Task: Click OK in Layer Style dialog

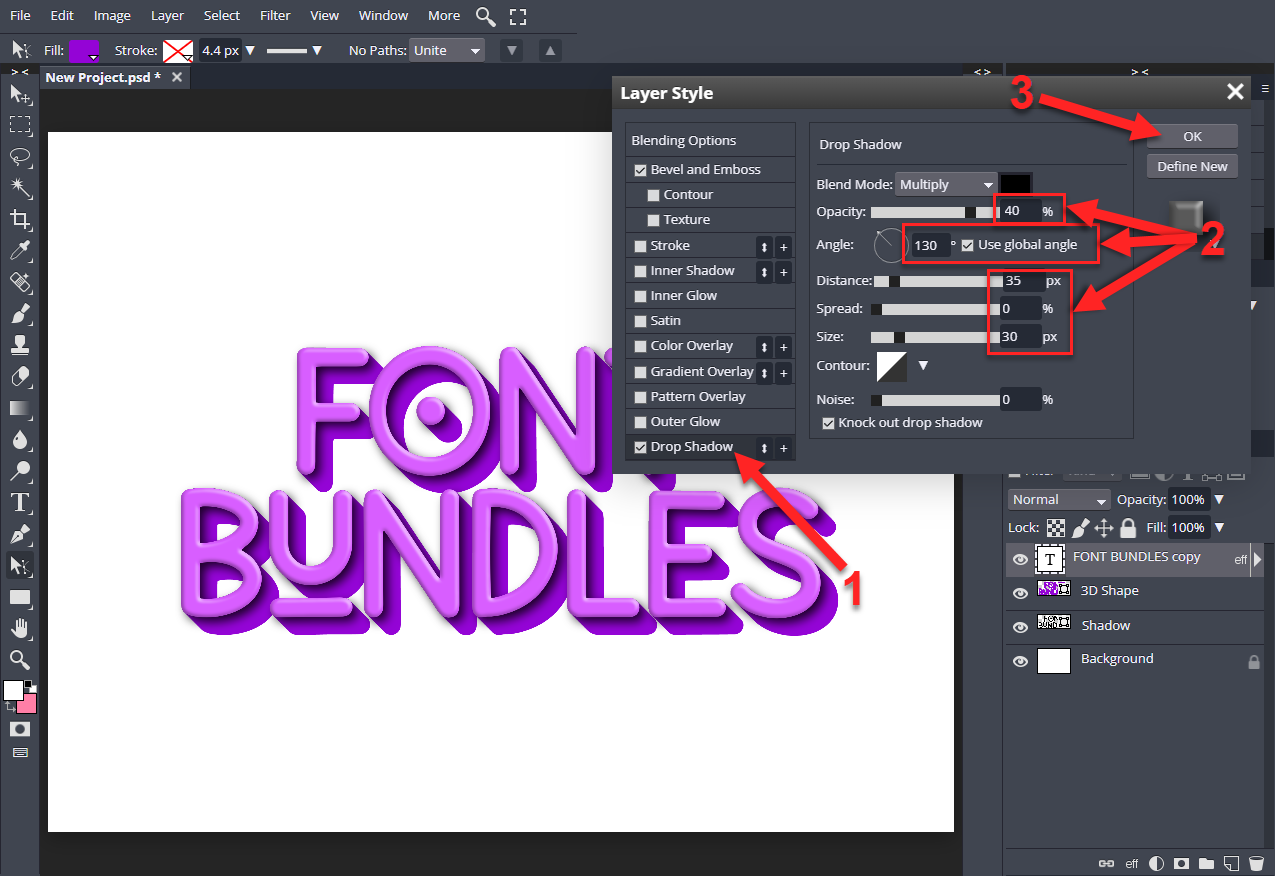Action: [x=1192, y=136]
